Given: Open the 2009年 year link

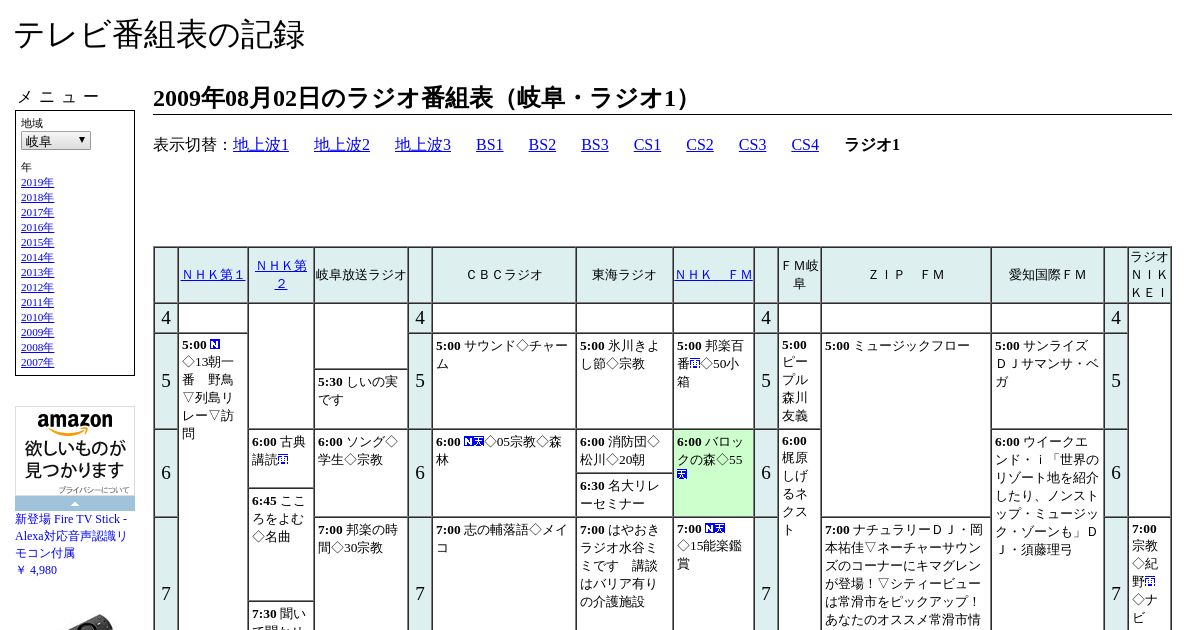Looking at the screenshot, I should (x=37, y=332).
